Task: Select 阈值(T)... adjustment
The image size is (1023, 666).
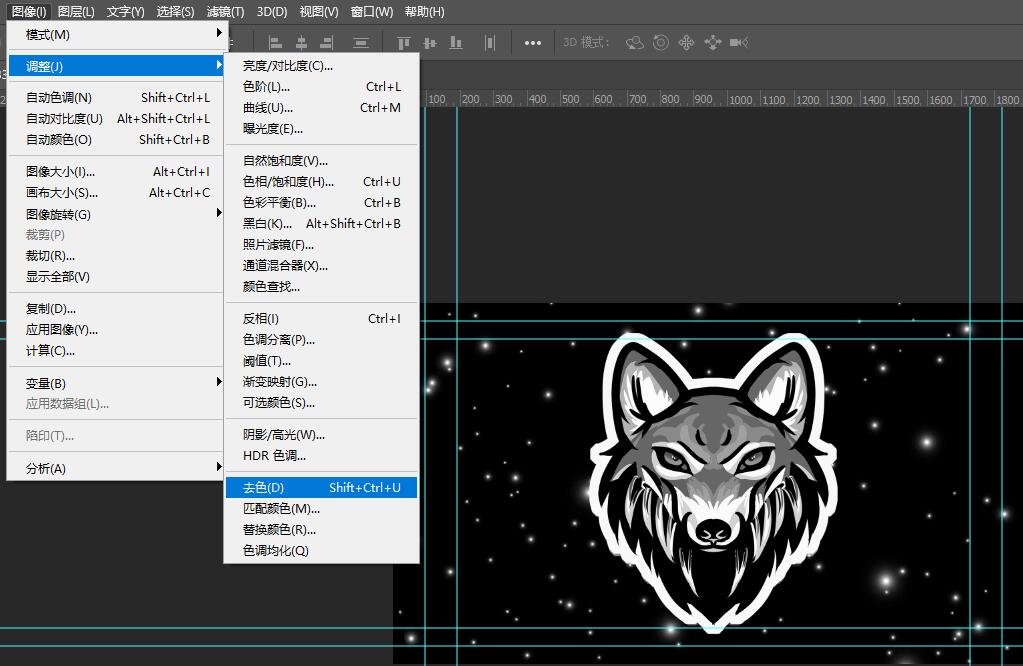Action: point(322,361)
